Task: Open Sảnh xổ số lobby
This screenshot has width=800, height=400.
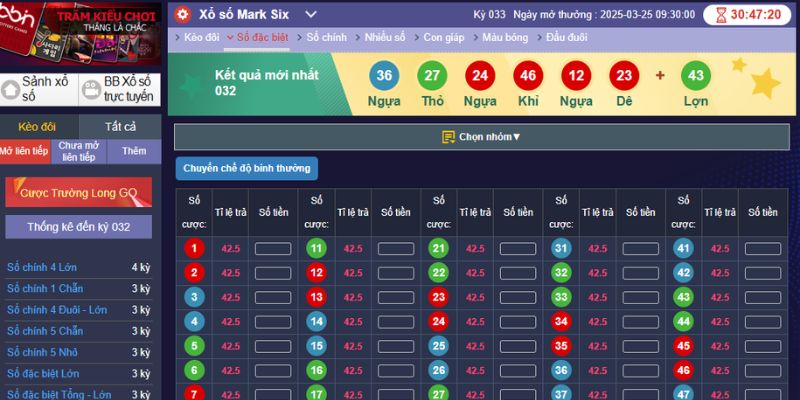Action: tap(39, 89)
